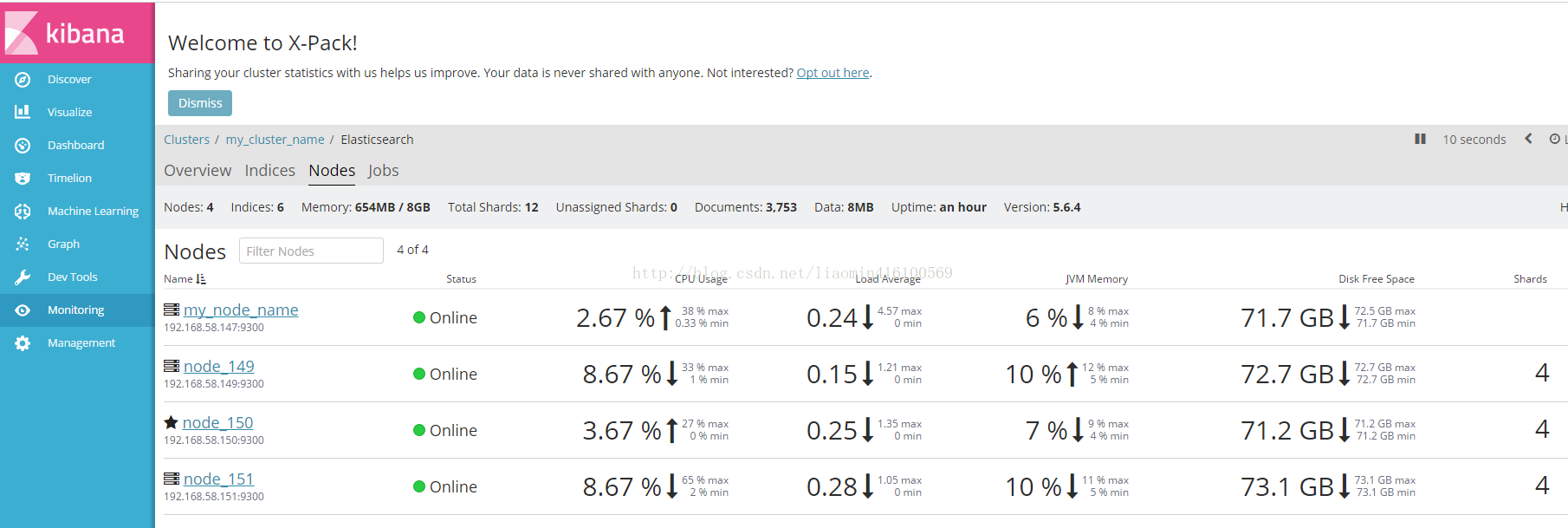Click the Elasticsearch breadcrumb text
1568x528 pixels.
coord(377,140)
